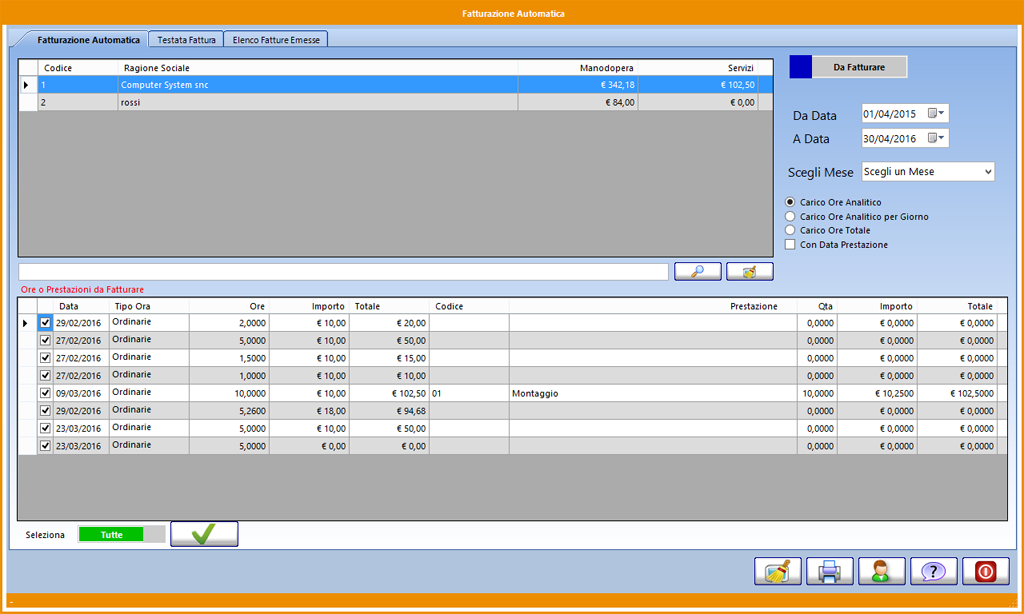Click the Servizi column header
This screenshot has width=1024, height=614.
coord(697,68)
